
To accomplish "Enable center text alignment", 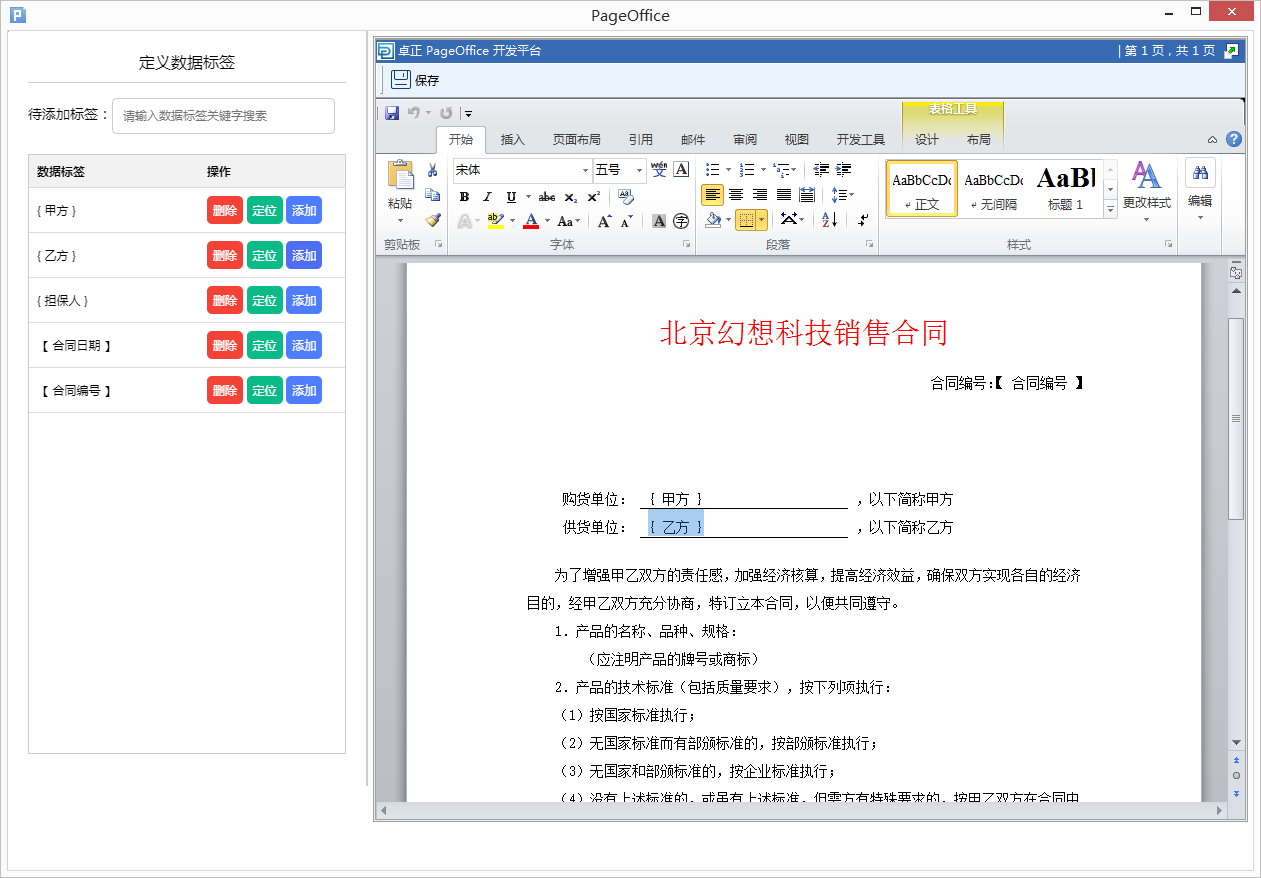I will 736,195.
